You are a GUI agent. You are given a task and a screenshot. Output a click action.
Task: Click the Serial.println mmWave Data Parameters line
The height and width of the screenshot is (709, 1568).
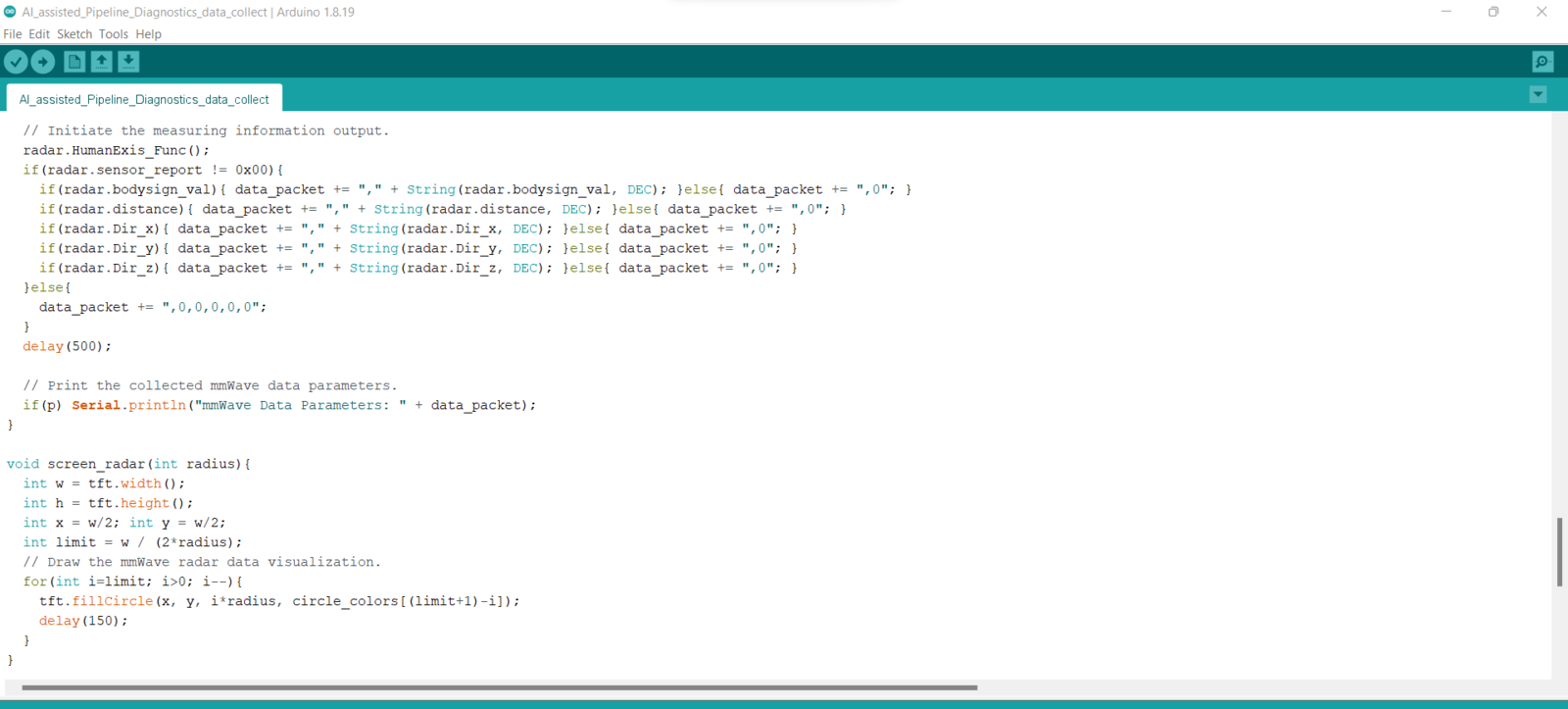[279, 405]
